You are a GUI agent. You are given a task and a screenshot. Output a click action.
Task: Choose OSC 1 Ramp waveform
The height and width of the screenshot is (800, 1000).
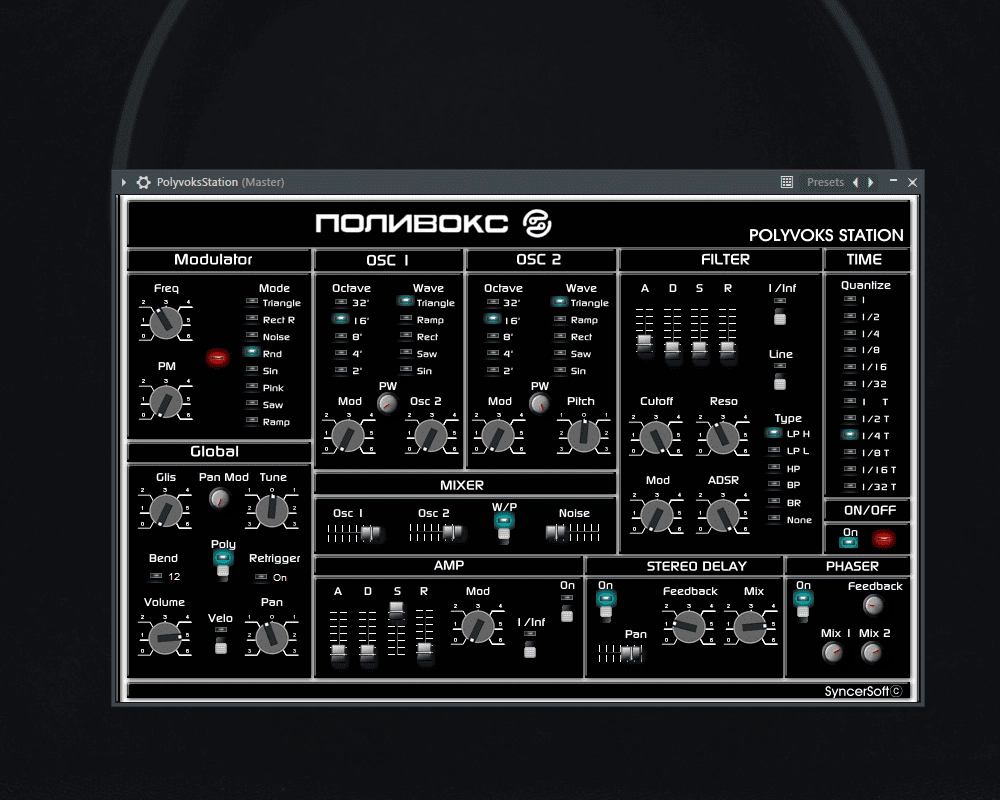[406, 319]
